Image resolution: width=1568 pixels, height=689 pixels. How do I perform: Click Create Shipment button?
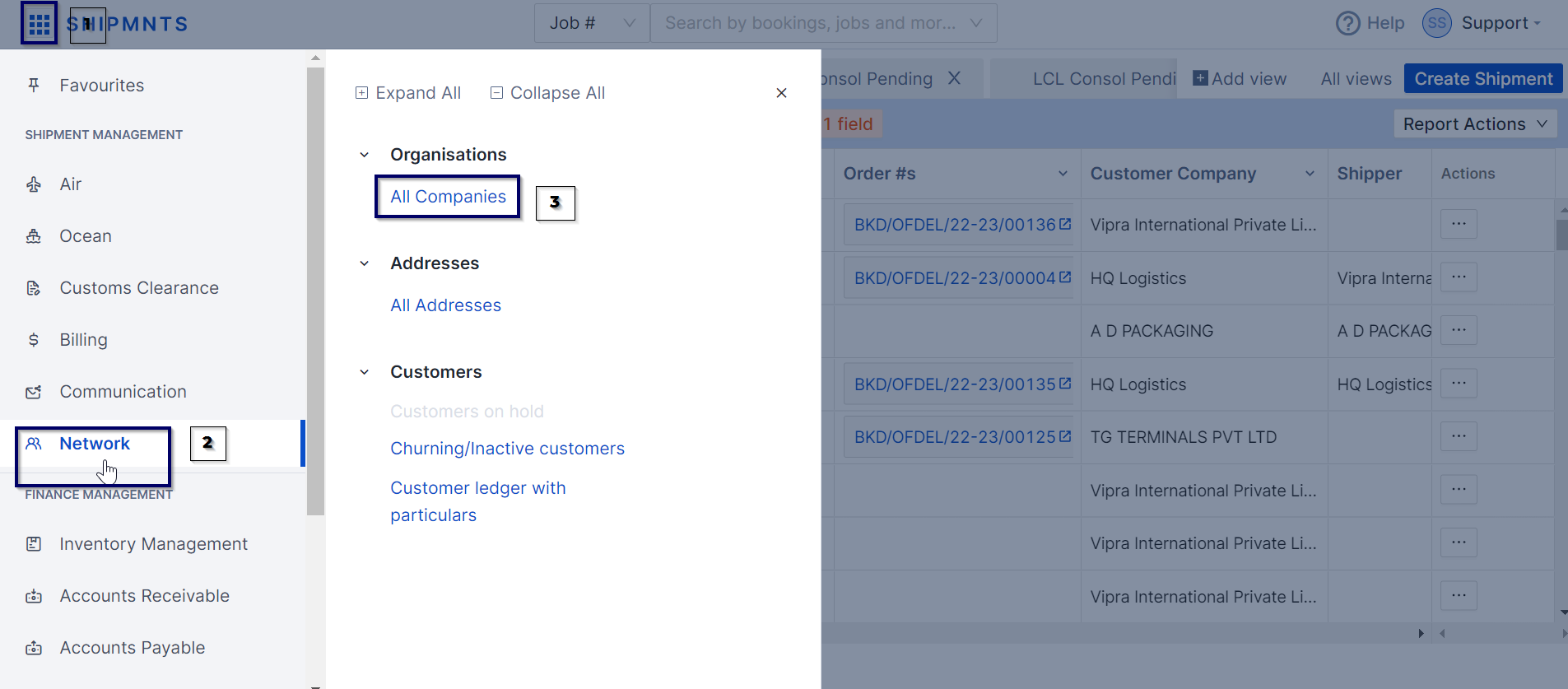tap(1483, 79)
